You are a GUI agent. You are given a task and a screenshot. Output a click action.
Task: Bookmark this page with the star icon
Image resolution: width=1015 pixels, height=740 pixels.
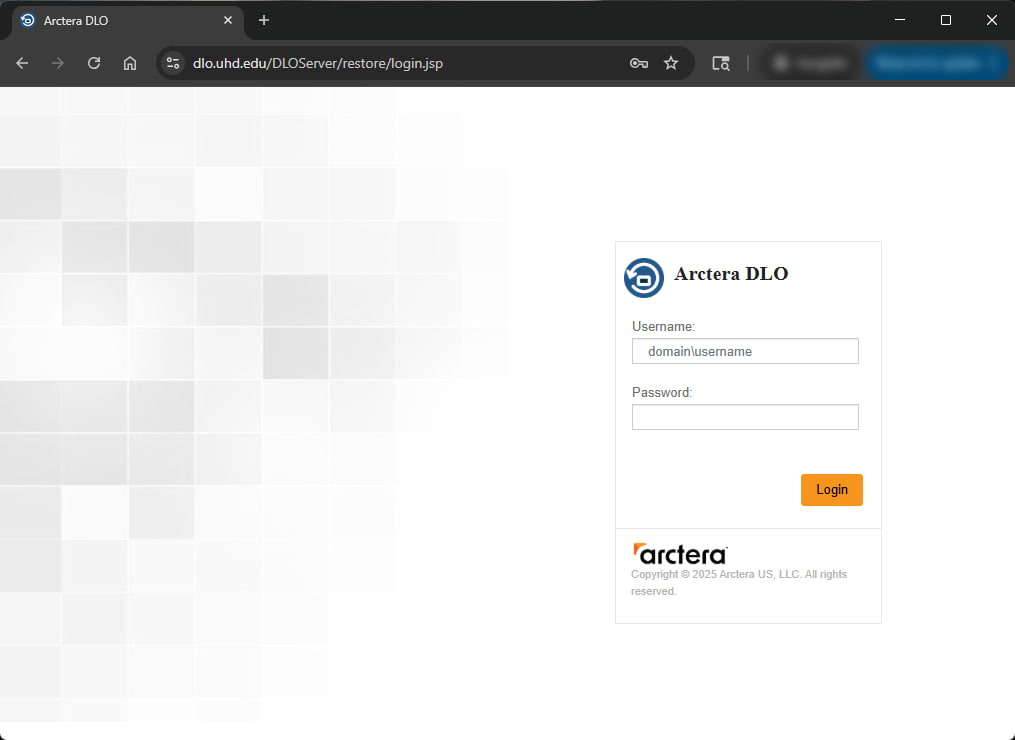(x=671, y=63)
